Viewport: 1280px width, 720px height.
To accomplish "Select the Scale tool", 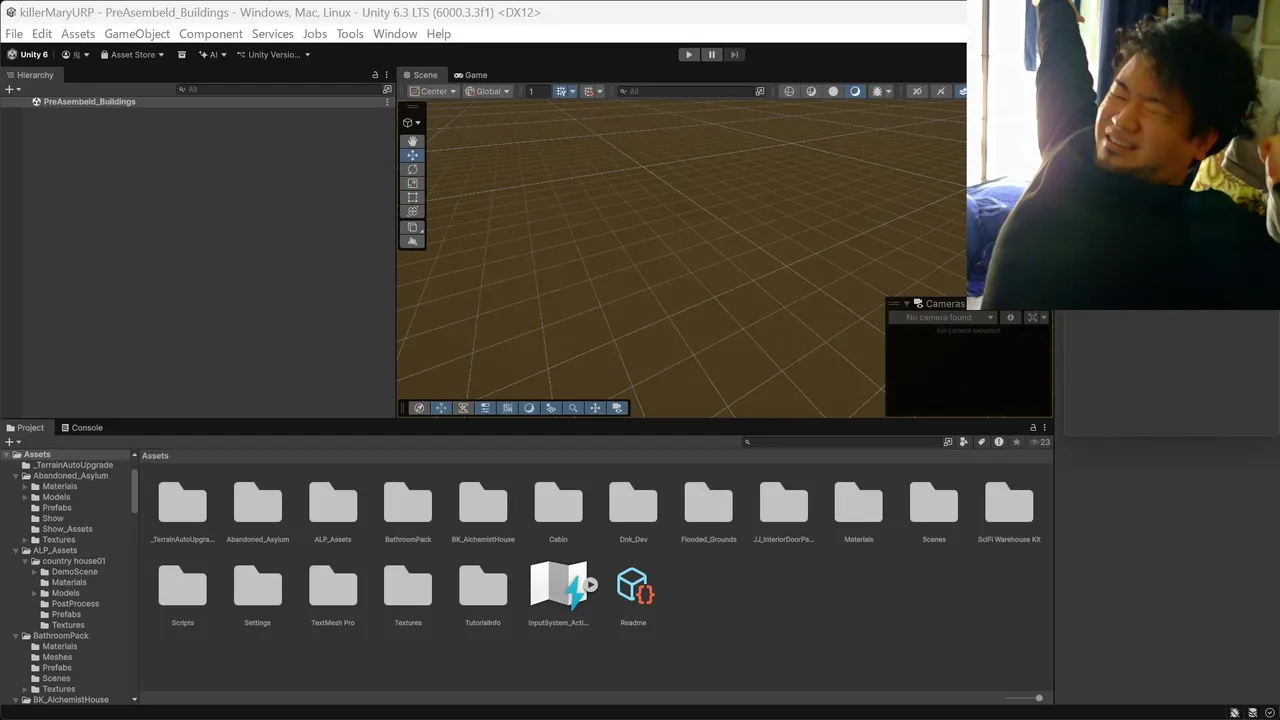I will 412,183.
